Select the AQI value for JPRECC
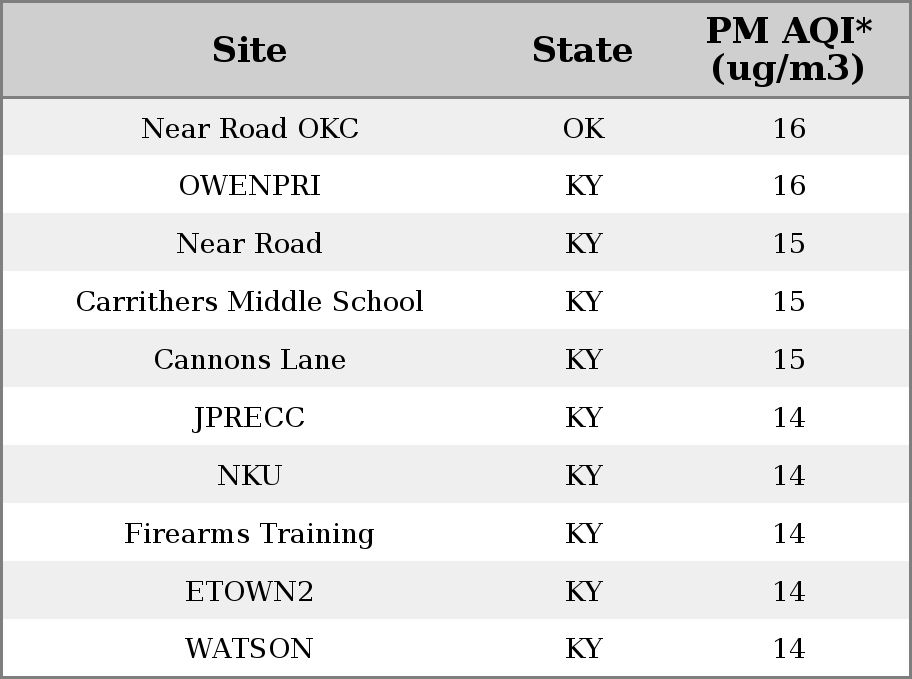912x679 pixels. click(x=789, y=417)
